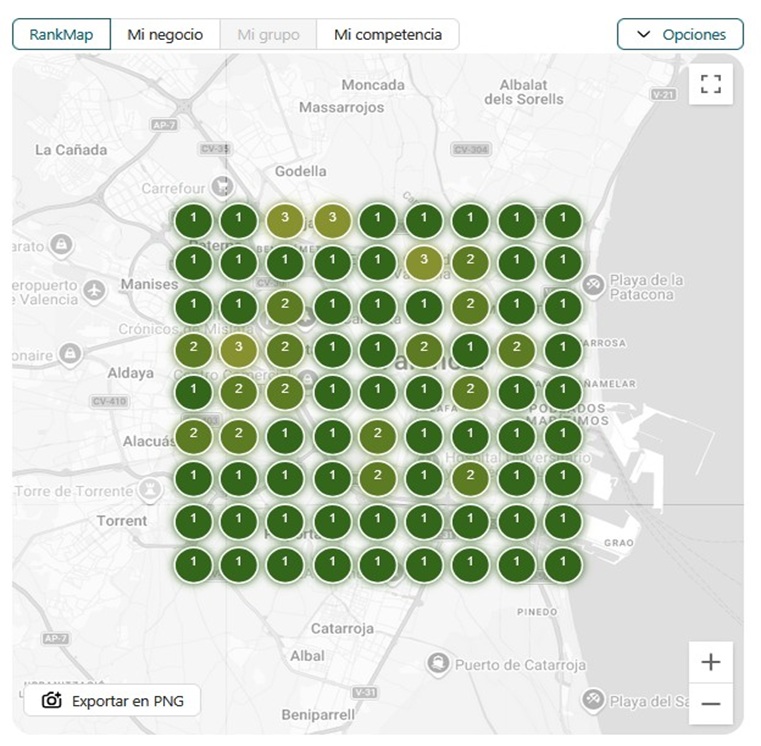Click the La Cañada map label
Image resolution: width=761 pixels, height=746 pixels.
(x=71, y=150)
